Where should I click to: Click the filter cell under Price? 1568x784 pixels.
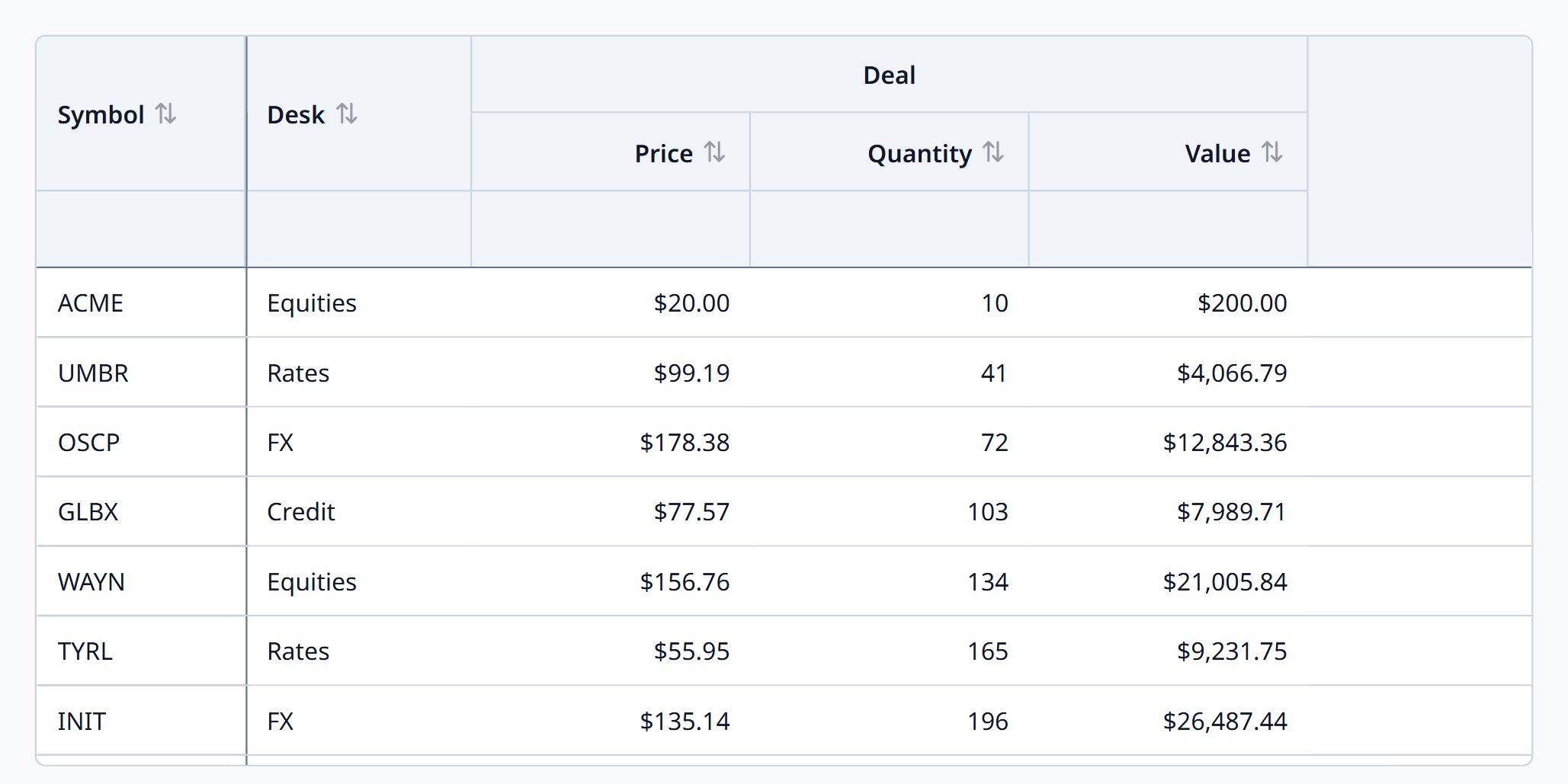click(611, 229)
